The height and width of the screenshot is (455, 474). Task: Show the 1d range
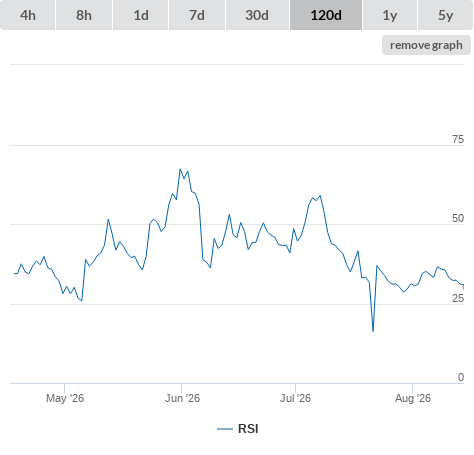click(x=141, y=15)
